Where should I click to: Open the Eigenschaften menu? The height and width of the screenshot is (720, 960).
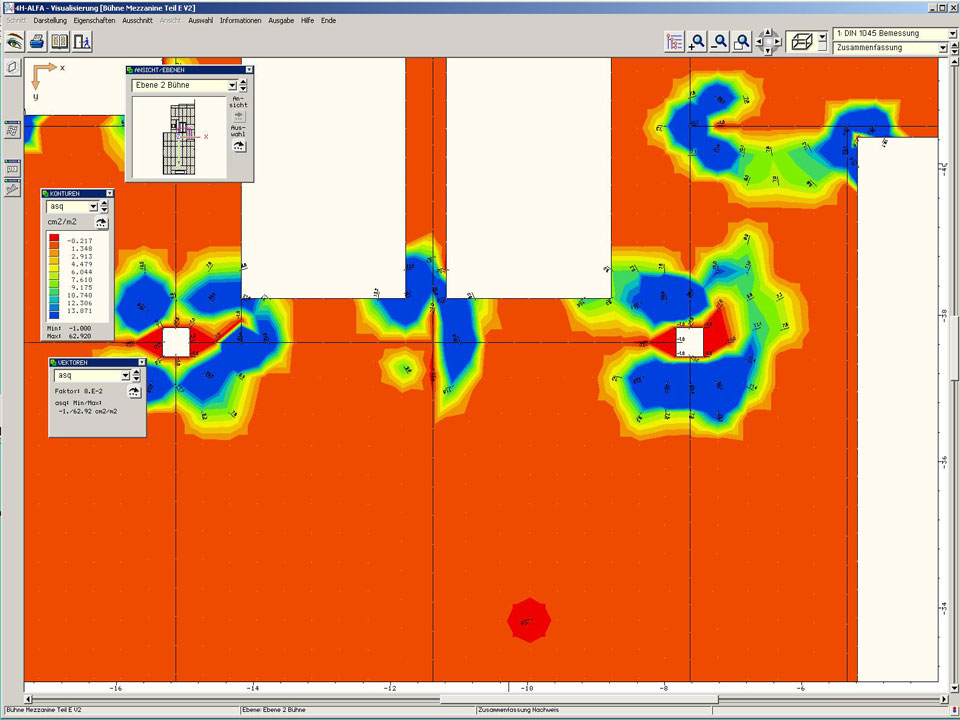click(x=94, y=21)
